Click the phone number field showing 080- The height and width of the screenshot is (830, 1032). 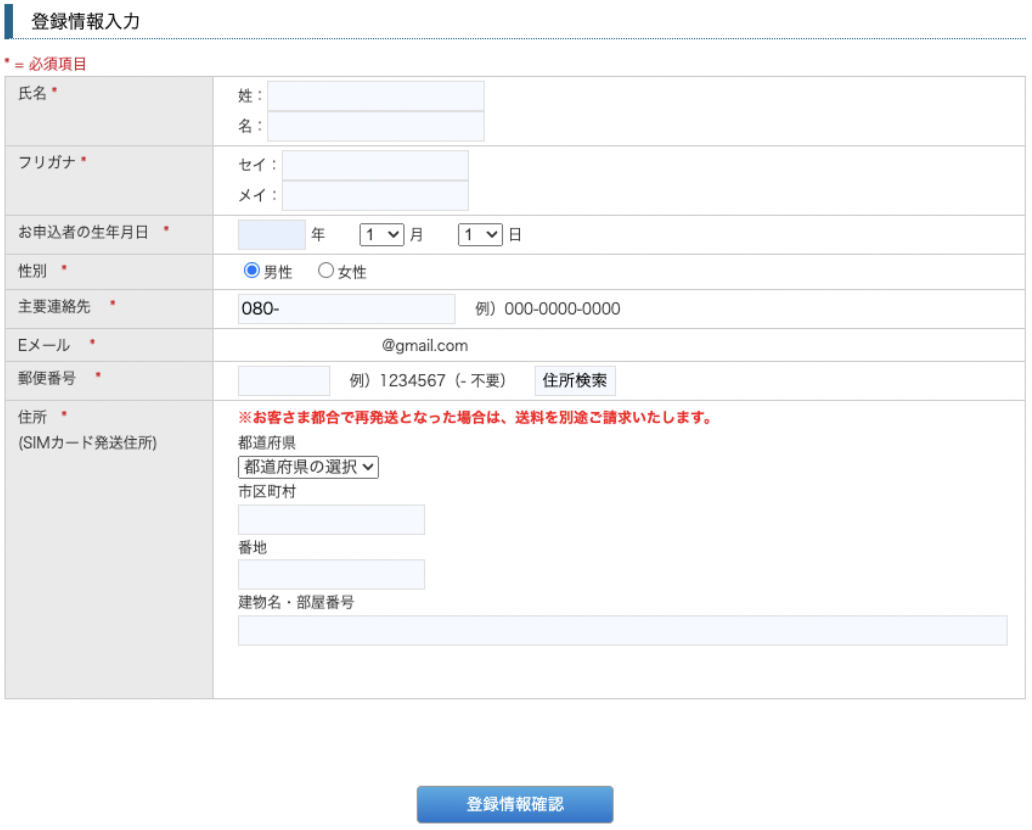[x=346, y=309]
